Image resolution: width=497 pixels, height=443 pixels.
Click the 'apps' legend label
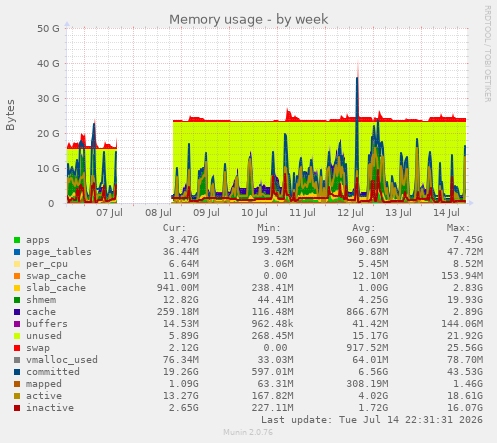point(38,240)
